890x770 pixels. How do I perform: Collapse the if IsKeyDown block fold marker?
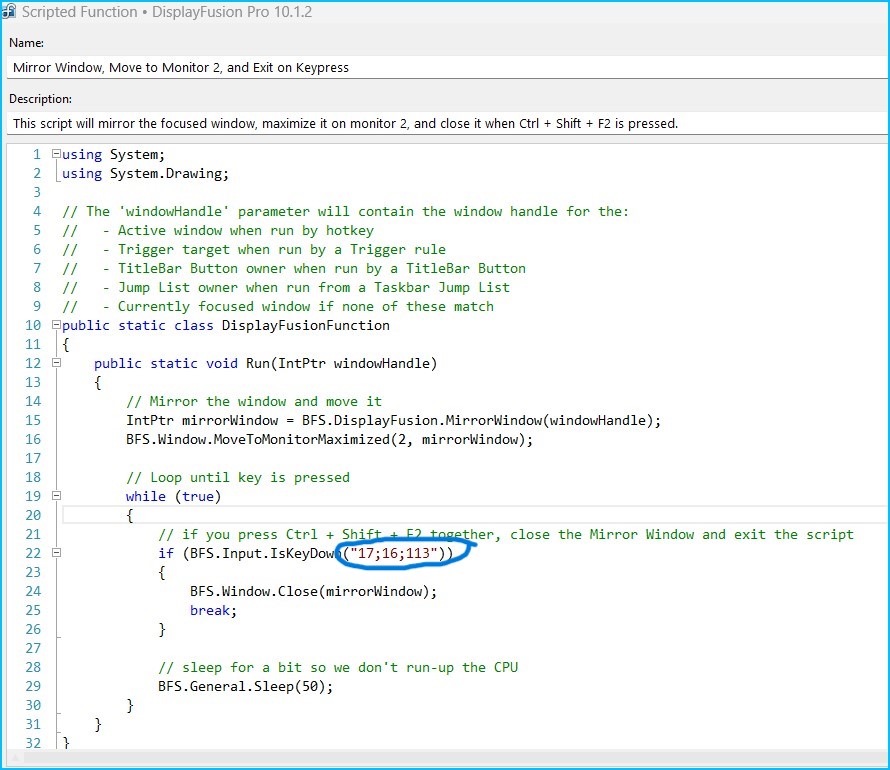click(x=56, y=554)
